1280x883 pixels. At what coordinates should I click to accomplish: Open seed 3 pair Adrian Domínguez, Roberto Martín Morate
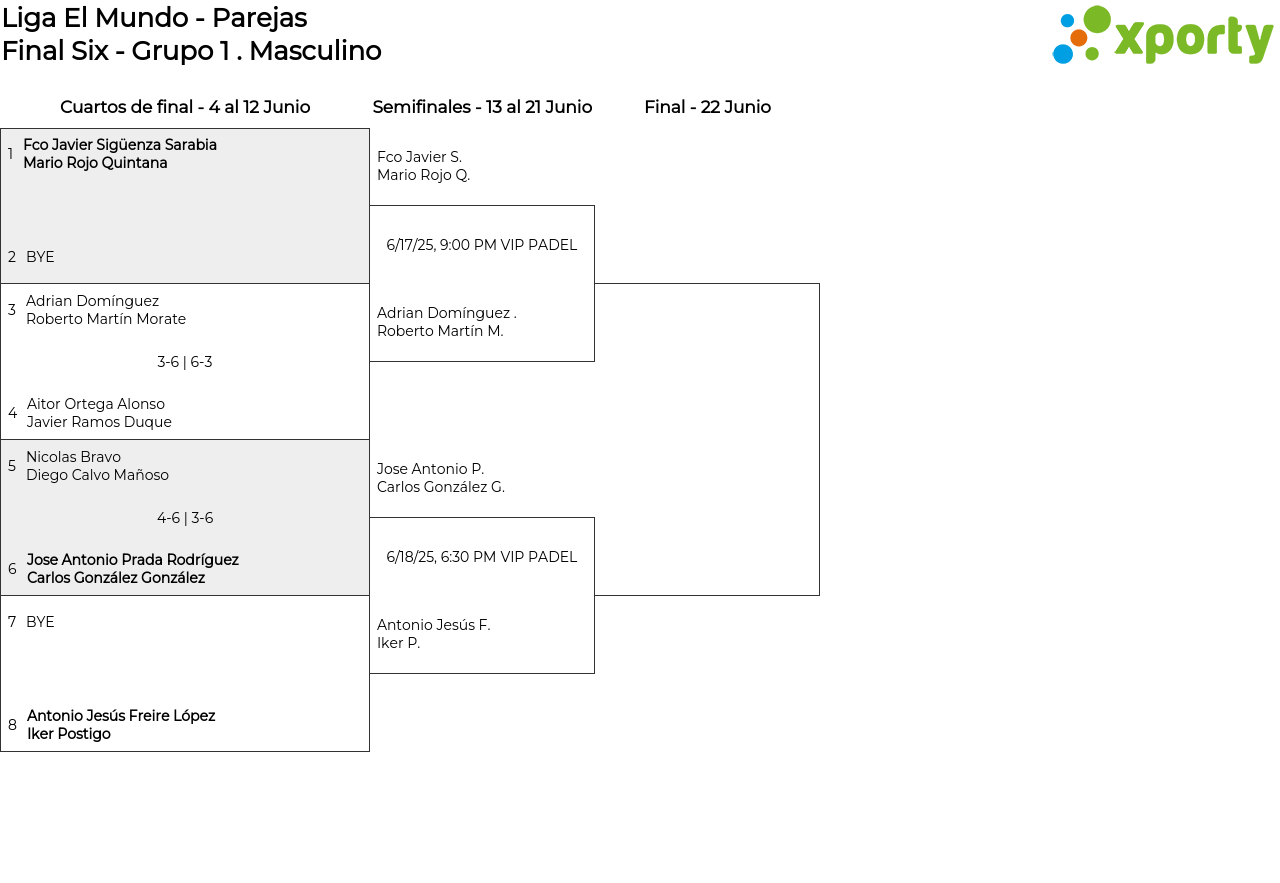point(106,310)
